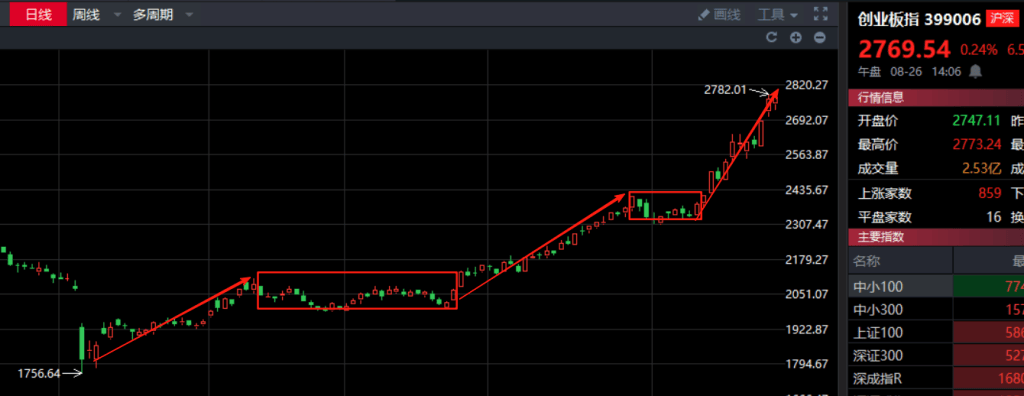Select the 中小300 index row
Screen dimensions: 1024x396
[936, 309]
